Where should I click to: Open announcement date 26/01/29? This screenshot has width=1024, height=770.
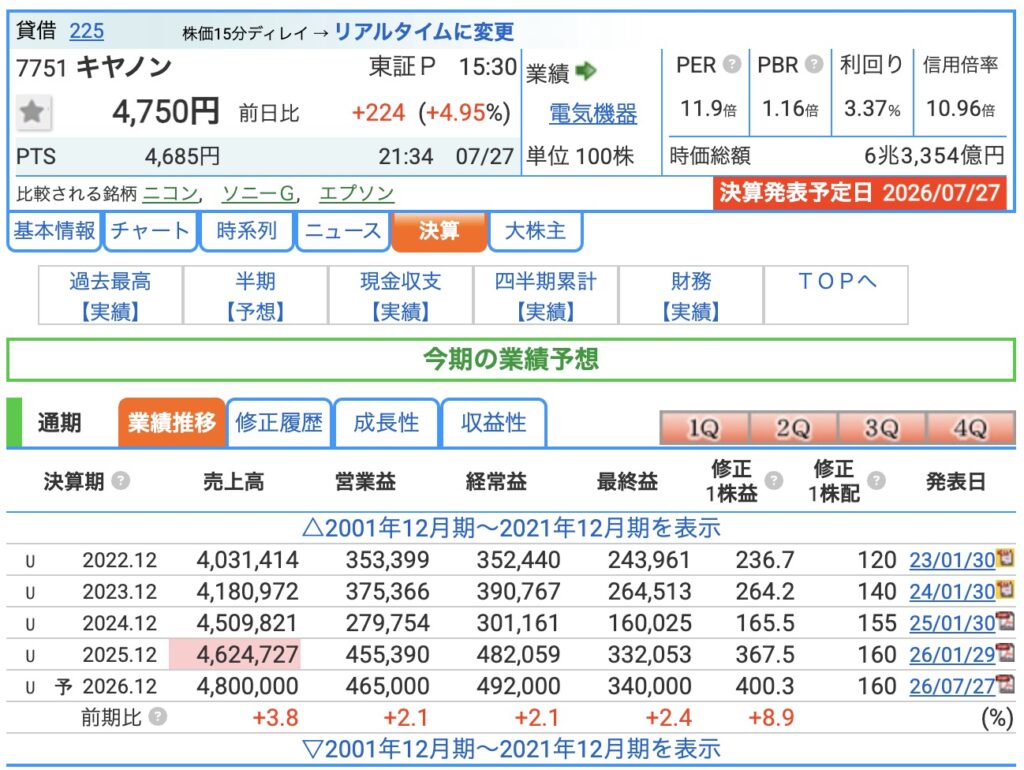952,654
